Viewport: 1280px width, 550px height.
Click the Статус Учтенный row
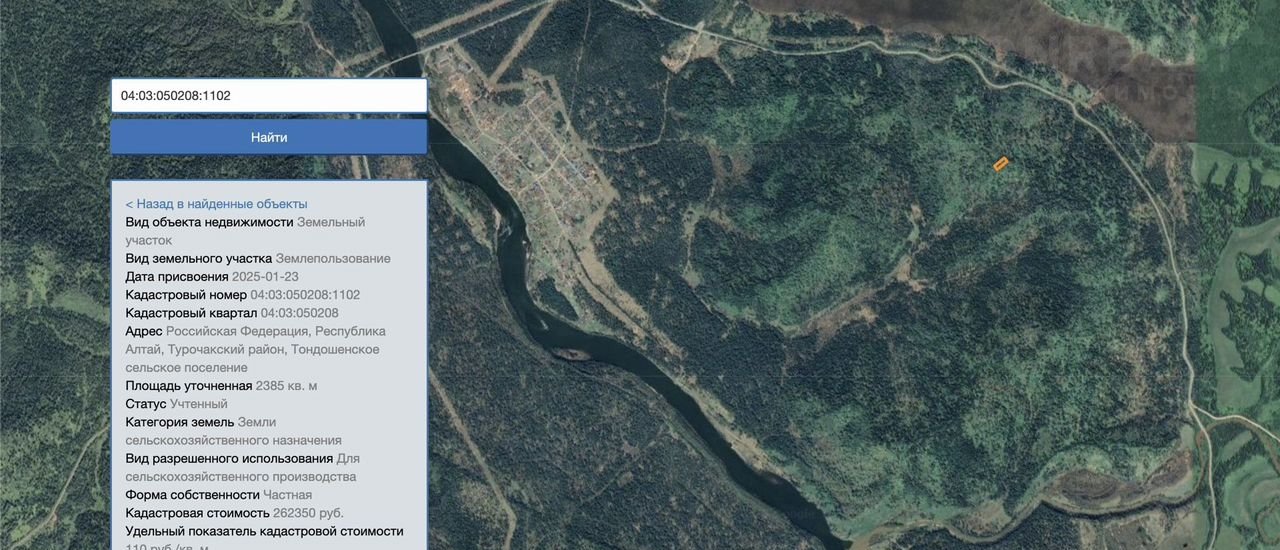pos(176,404)
